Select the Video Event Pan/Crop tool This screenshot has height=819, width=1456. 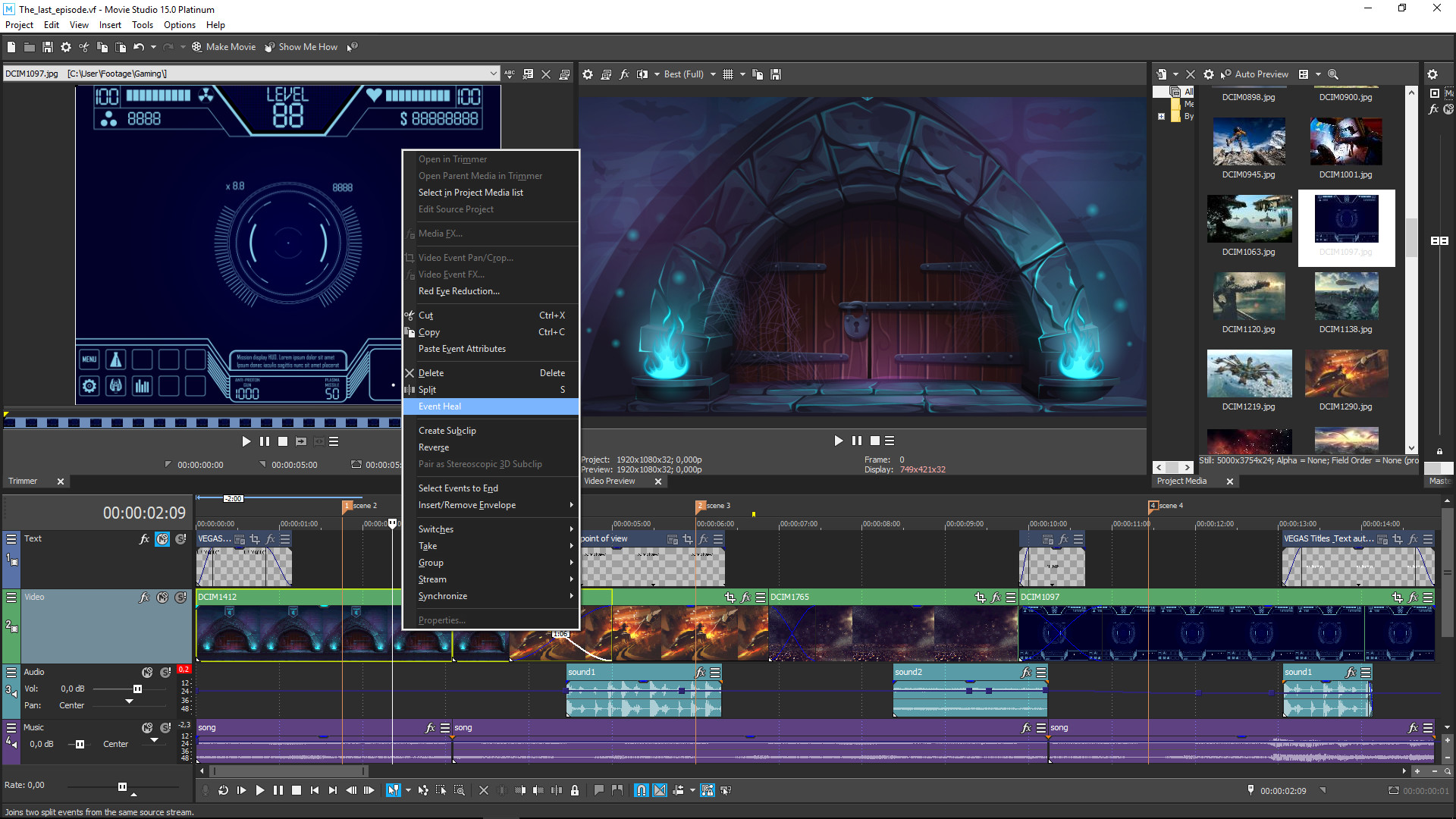tap(465, 257)
